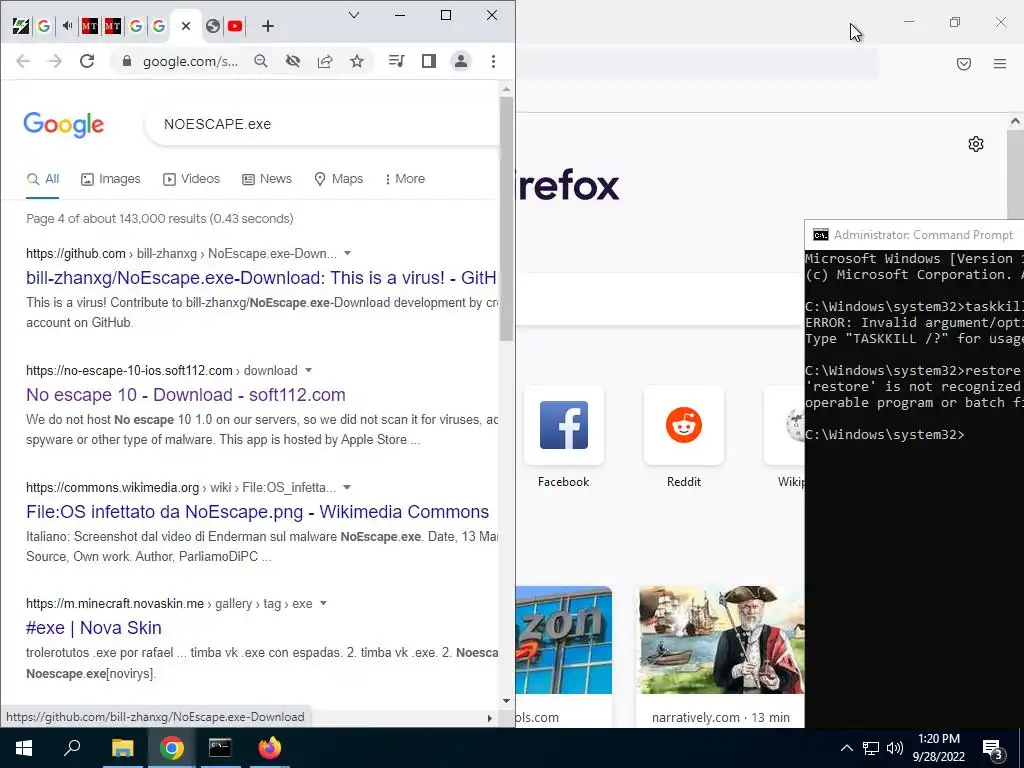Expand options arrow for novaskin.me result
Viewport: 1024px width, 768px height.
tap(323, 603)
